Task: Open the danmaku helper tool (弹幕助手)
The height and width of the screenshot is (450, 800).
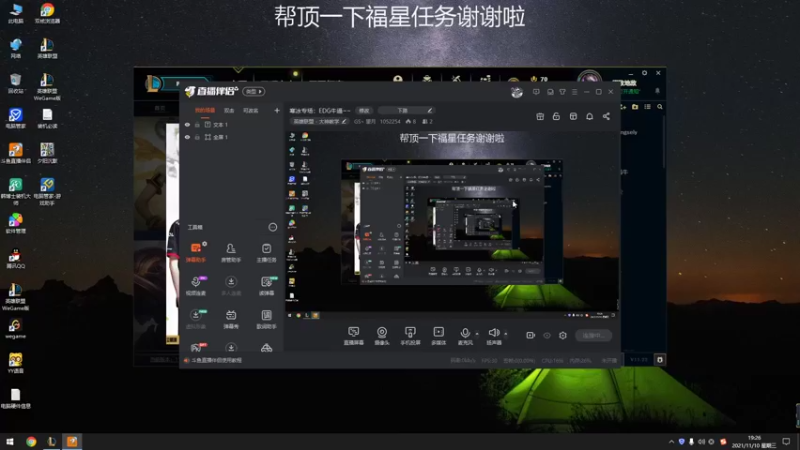Action: [196, 253]
